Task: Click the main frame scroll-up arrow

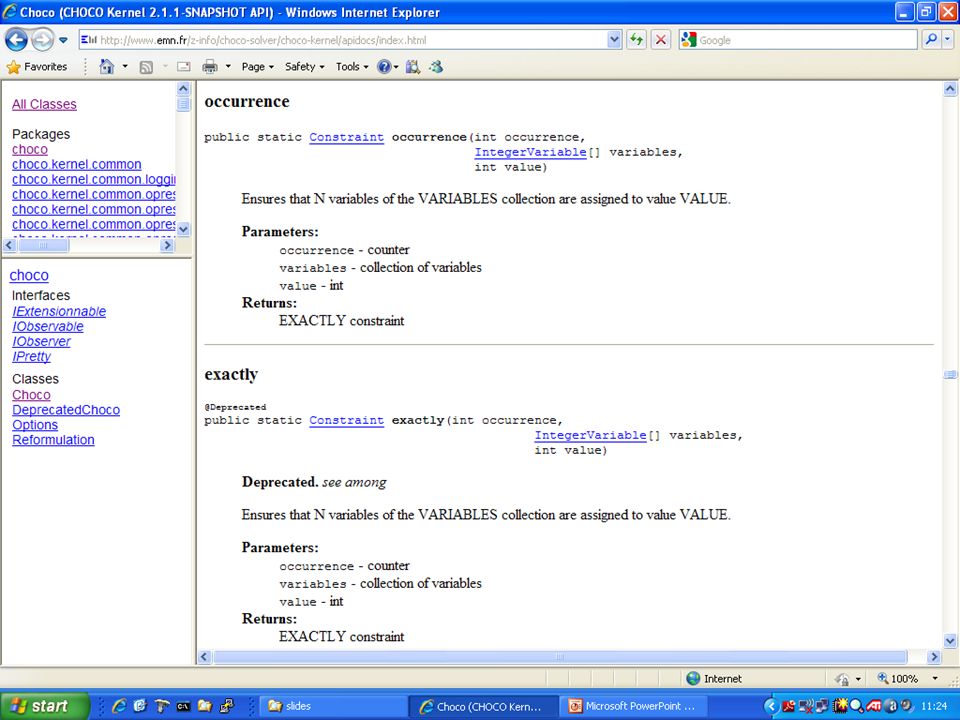Action: pos(950,89)
